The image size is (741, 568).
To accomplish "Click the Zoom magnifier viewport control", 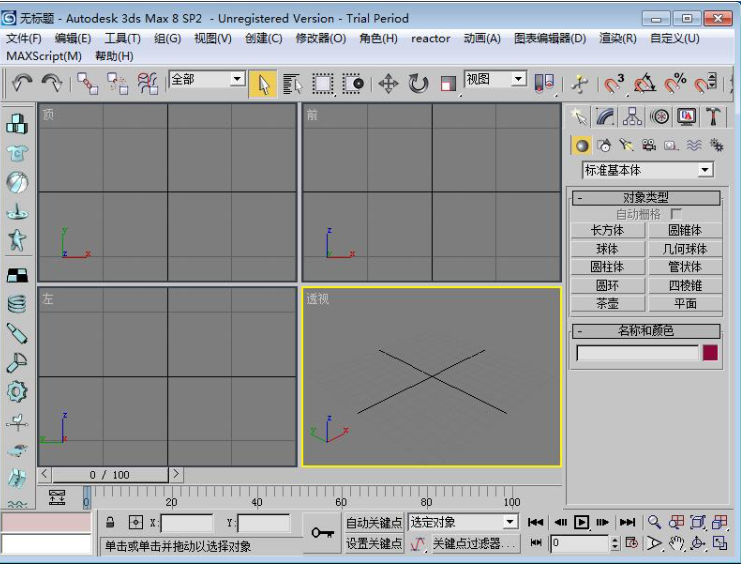I will tap(655, 522).
